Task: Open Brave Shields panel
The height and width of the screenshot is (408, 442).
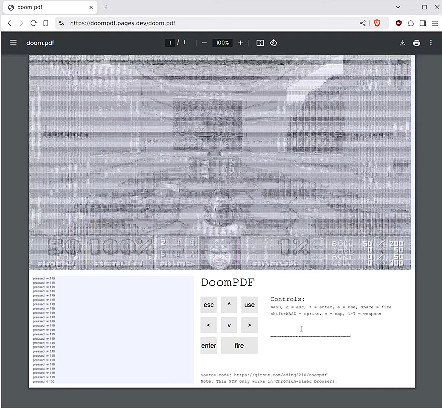Action: [x=377, y=23]
